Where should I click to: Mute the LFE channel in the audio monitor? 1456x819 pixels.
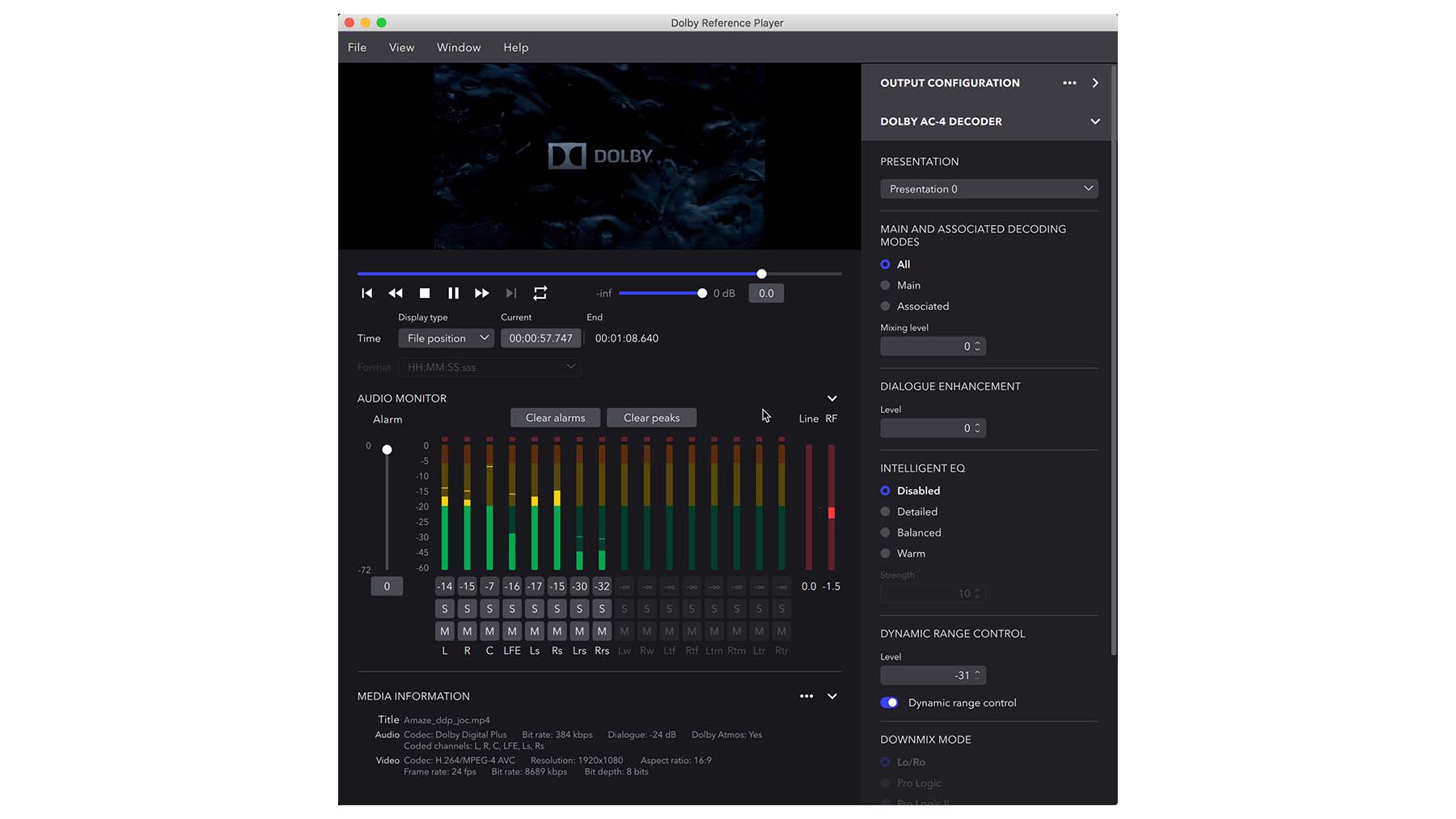[x=511, y=631]
